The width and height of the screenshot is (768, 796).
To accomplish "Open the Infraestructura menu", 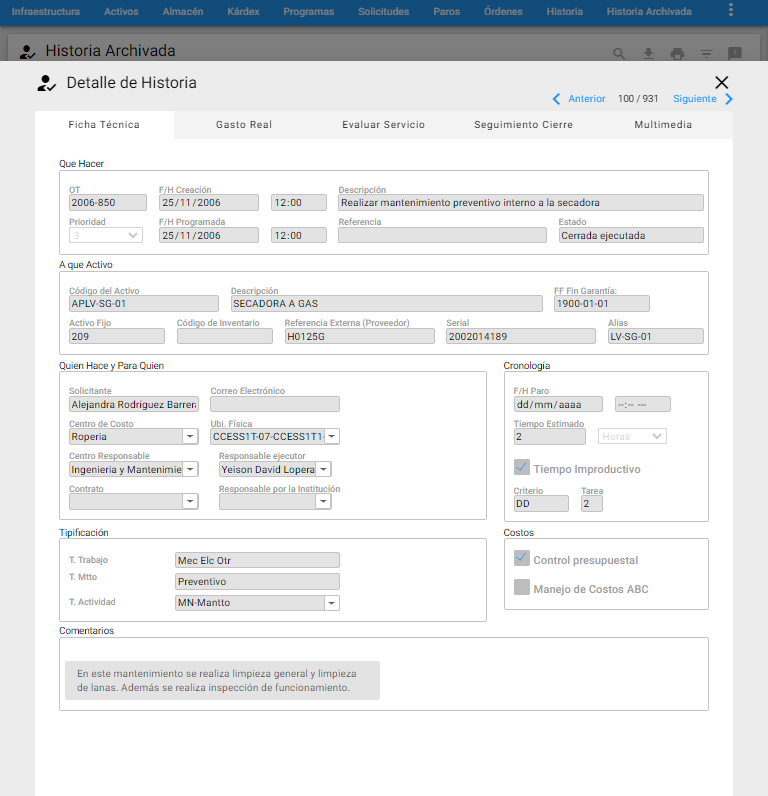I will 46,12.
